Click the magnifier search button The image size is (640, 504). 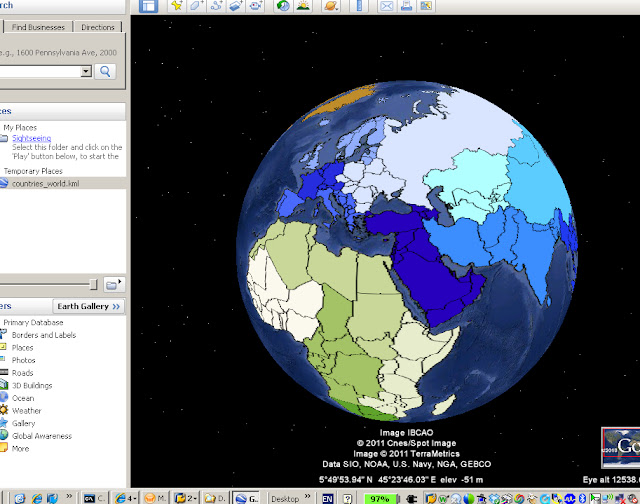click(x=105, y=71)
